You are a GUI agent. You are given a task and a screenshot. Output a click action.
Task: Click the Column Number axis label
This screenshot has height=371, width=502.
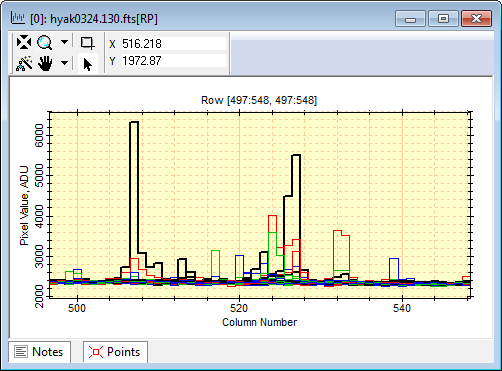[x=259, y=322]
